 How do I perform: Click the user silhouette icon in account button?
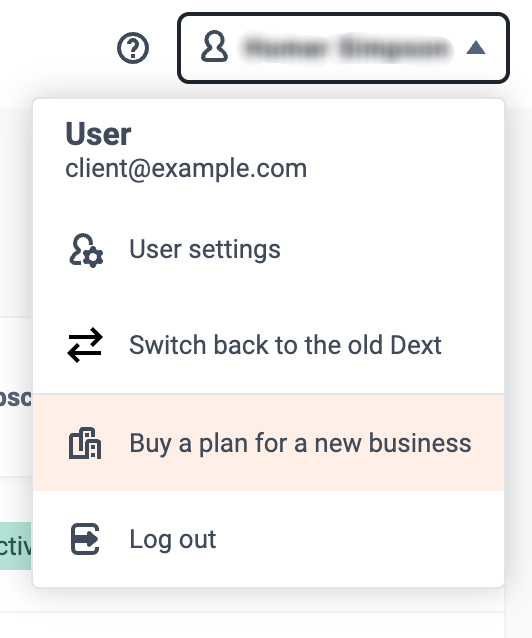214,47
